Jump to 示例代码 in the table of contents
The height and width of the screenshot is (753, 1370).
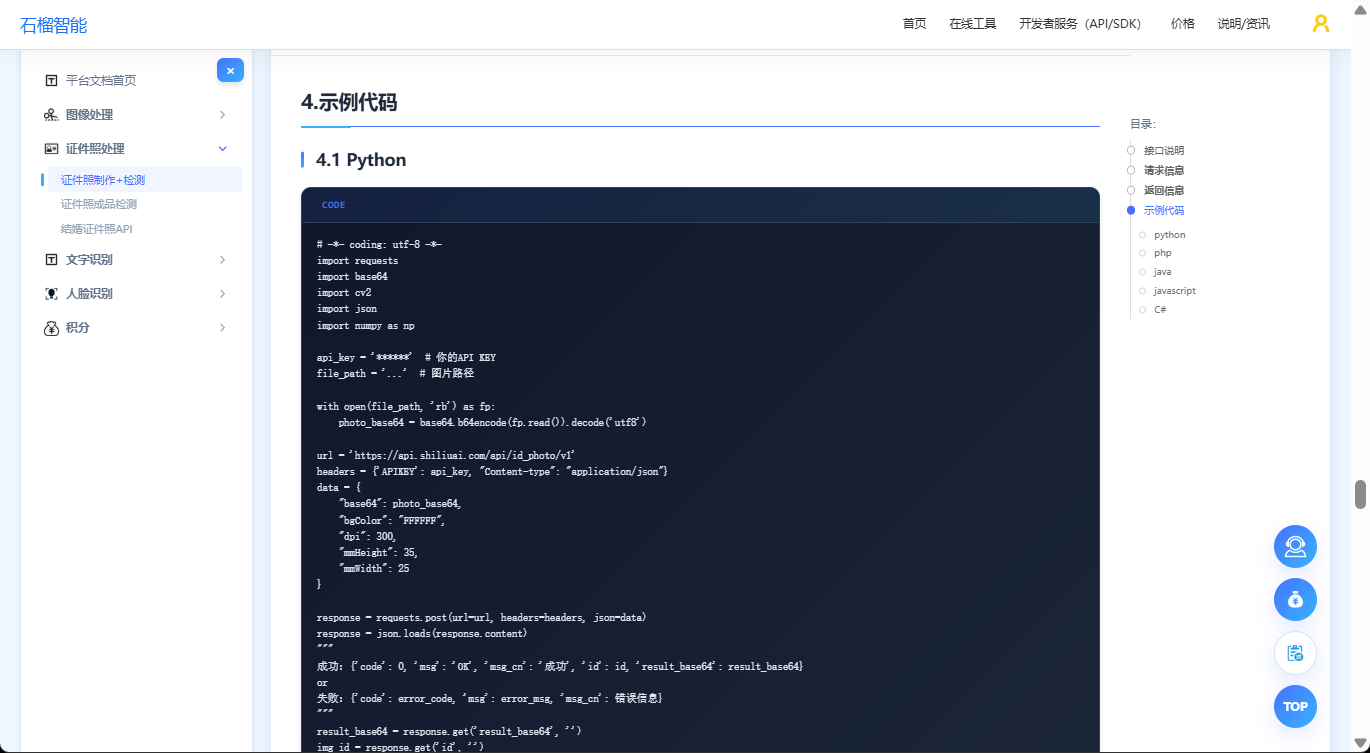point(1164,210)
